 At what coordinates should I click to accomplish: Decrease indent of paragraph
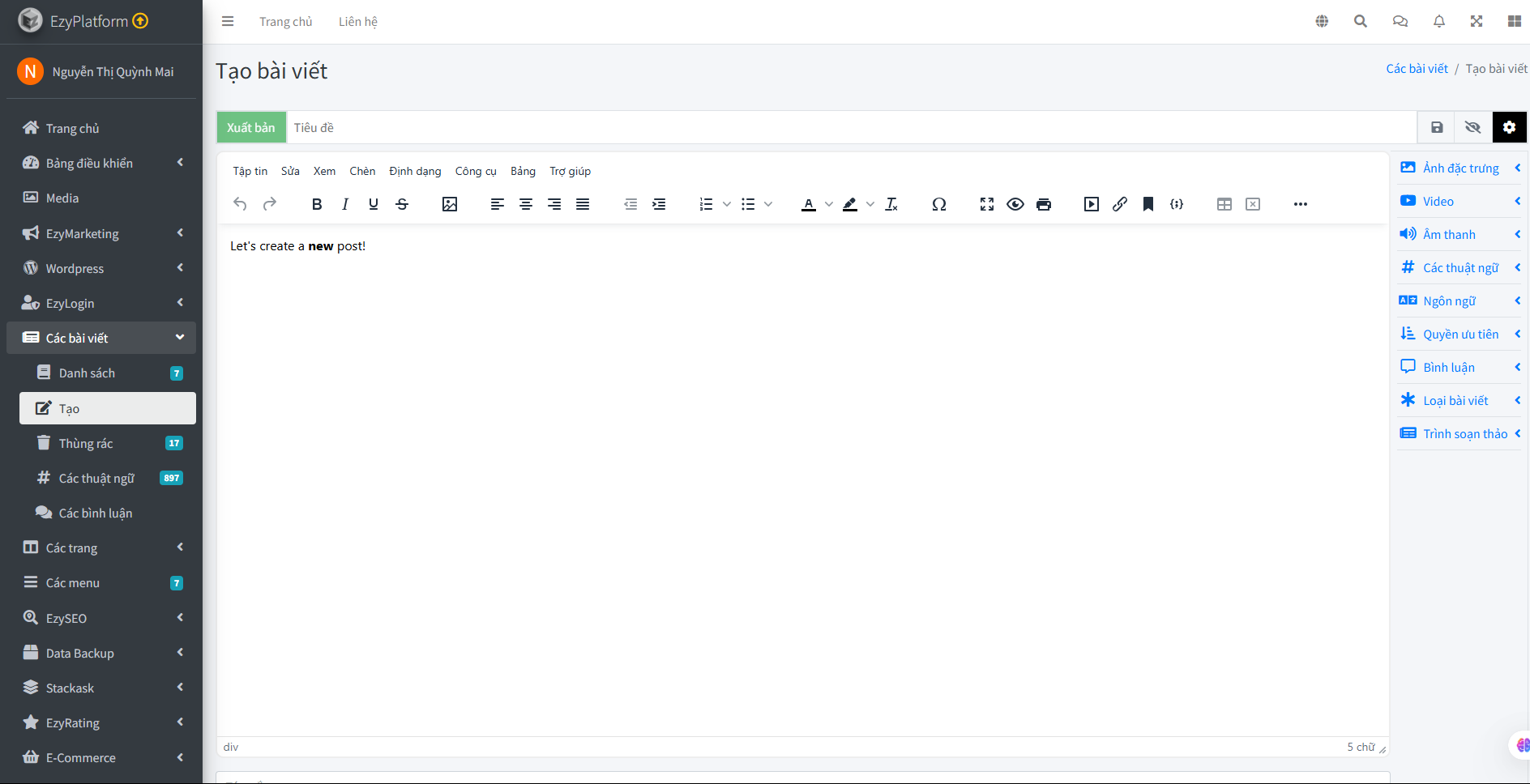630,204
